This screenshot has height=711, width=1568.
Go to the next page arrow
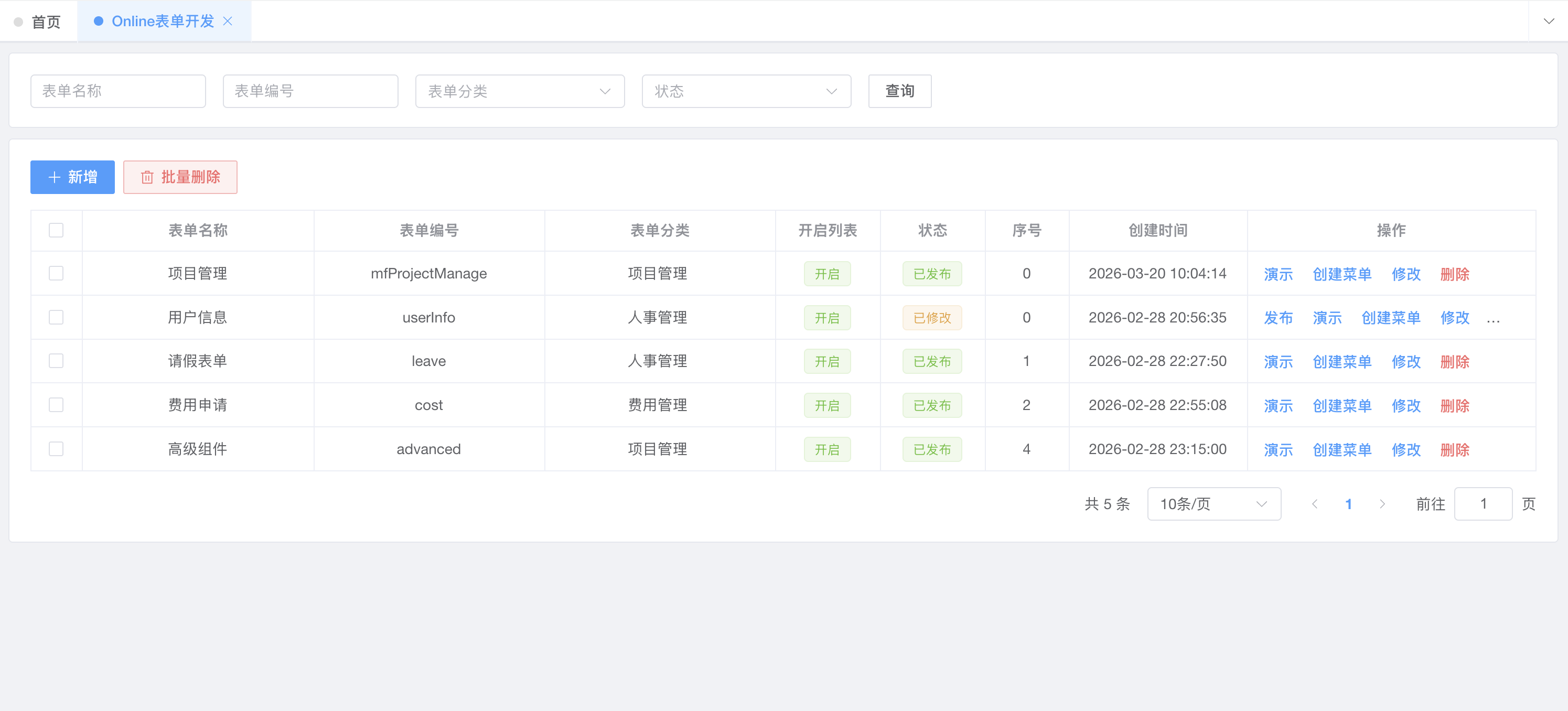click(1382, 504)
